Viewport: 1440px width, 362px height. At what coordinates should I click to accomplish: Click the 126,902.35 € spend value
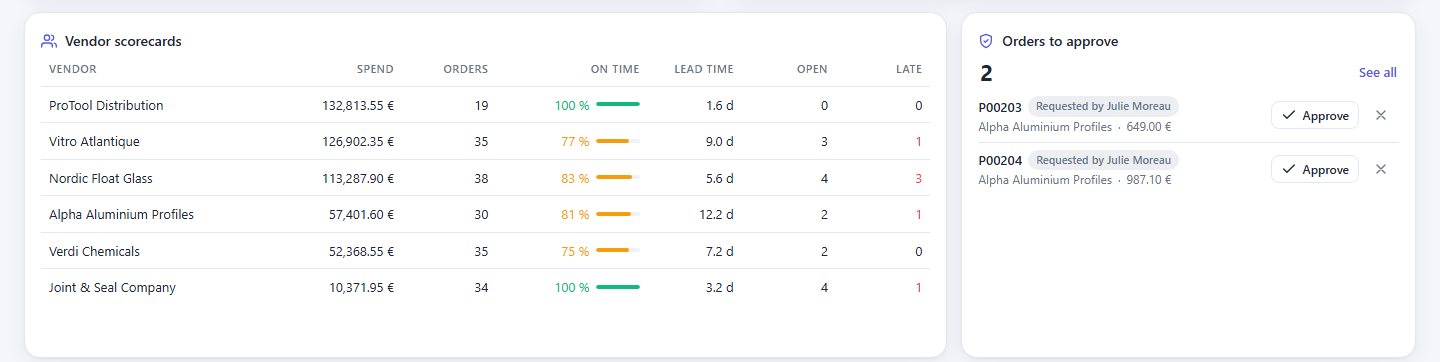358,142
